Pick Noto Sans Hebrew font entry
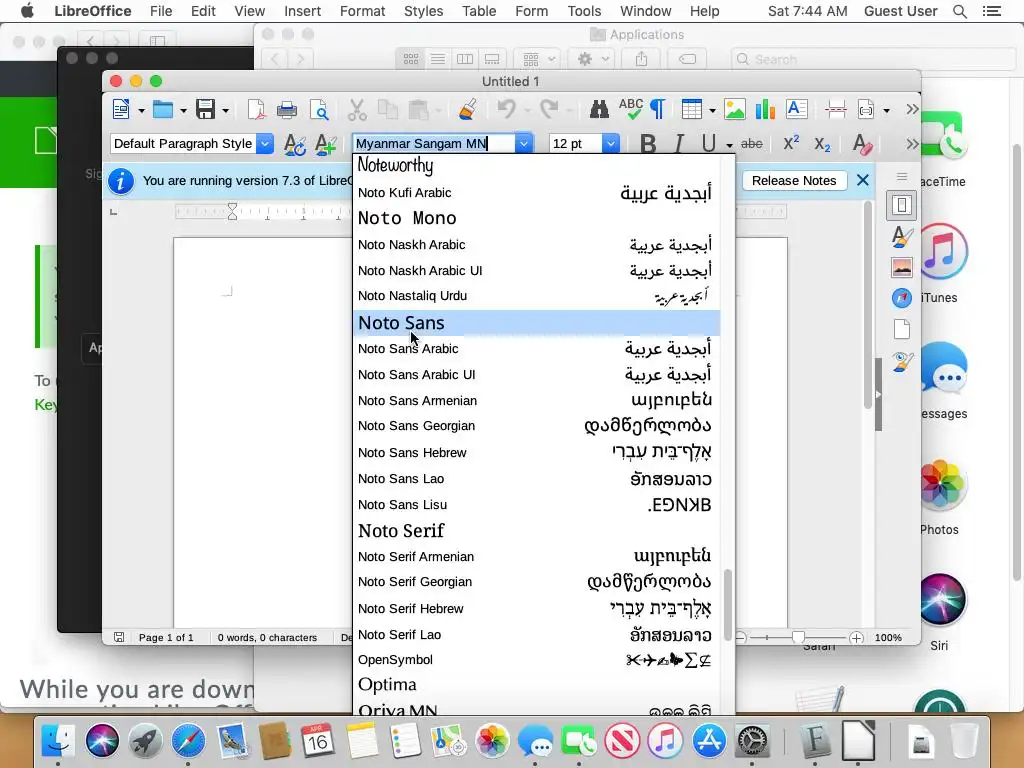 coord(536,453)
